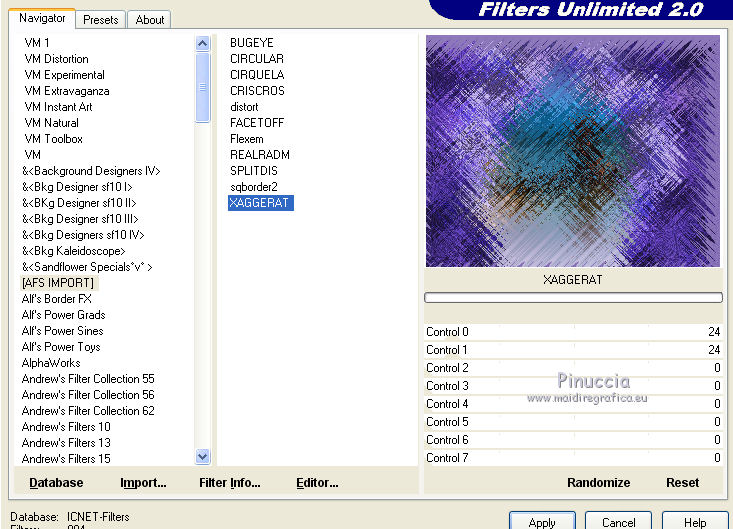
Task: Select the &<Bkg Kaleidoscope> category
Action: pos(73,251)
